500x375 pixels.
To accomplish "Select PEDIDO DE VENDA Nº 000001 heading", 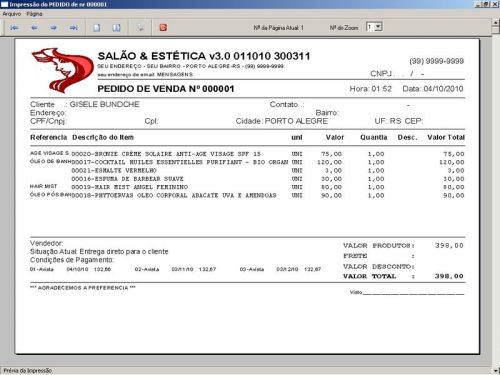I will point(166,89).
